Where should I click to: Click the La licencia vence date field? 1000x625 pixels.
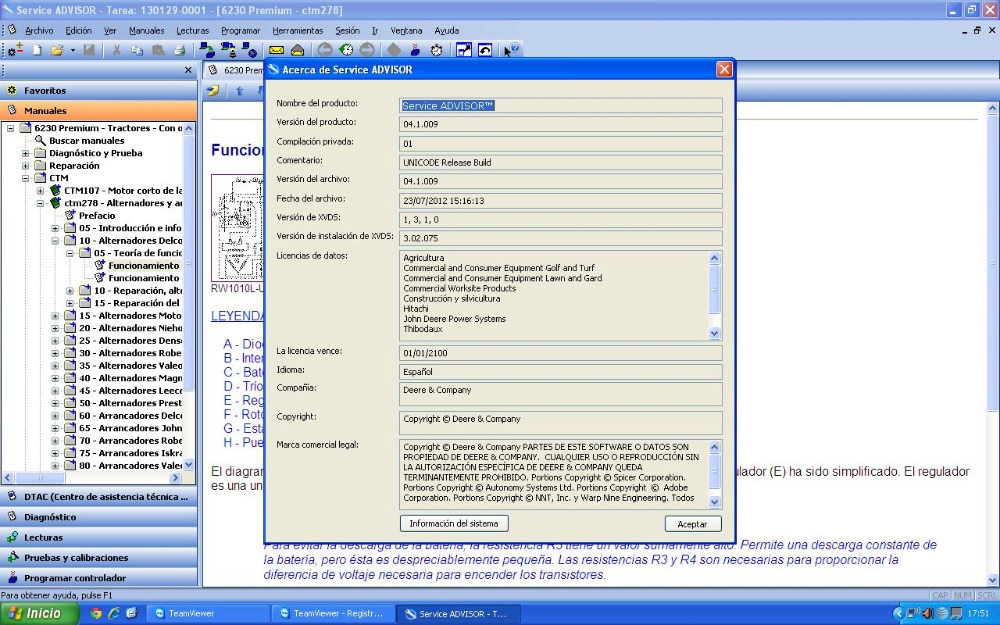coord(561,353)
